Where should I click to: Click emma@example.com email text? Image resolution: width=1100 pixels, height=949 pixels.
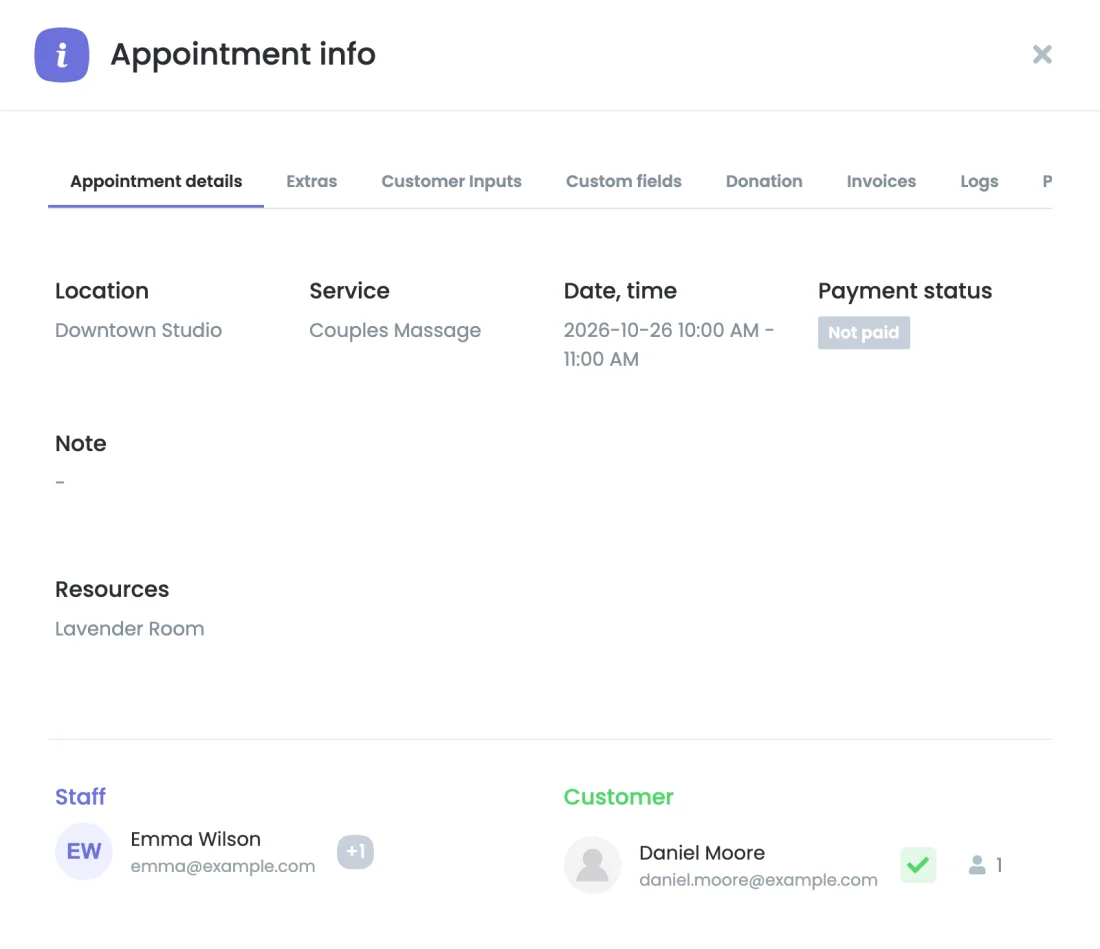pyautogui.click(x=222, y=866)
